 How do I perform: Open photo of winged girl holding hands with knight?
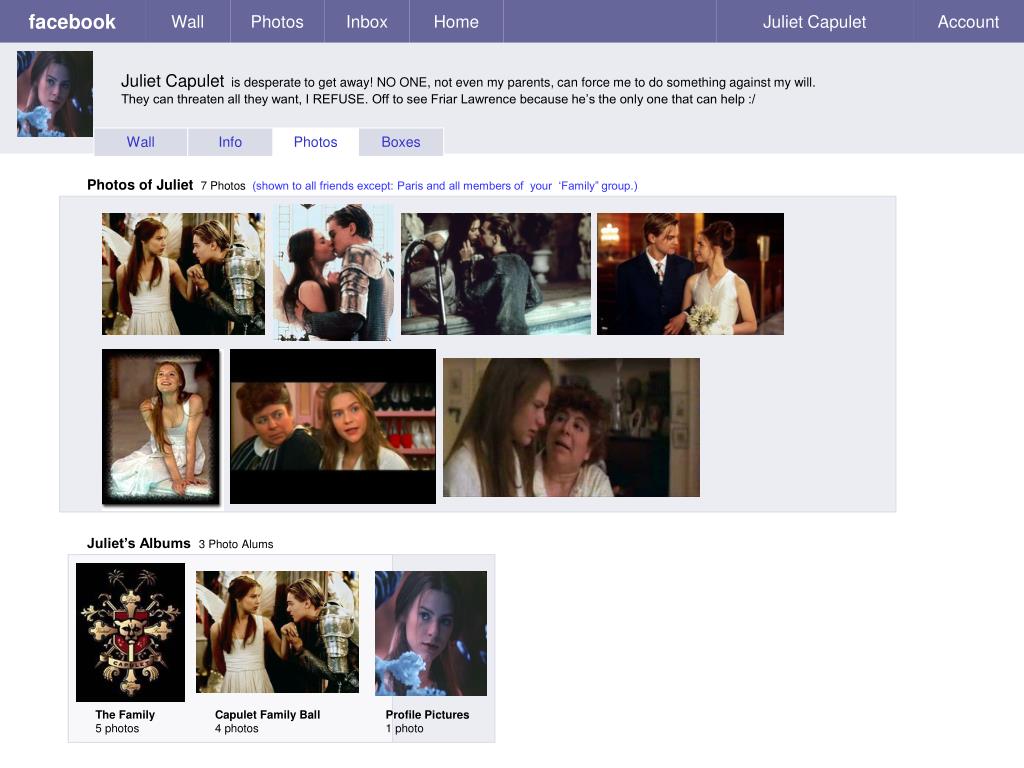coord(184,274)
